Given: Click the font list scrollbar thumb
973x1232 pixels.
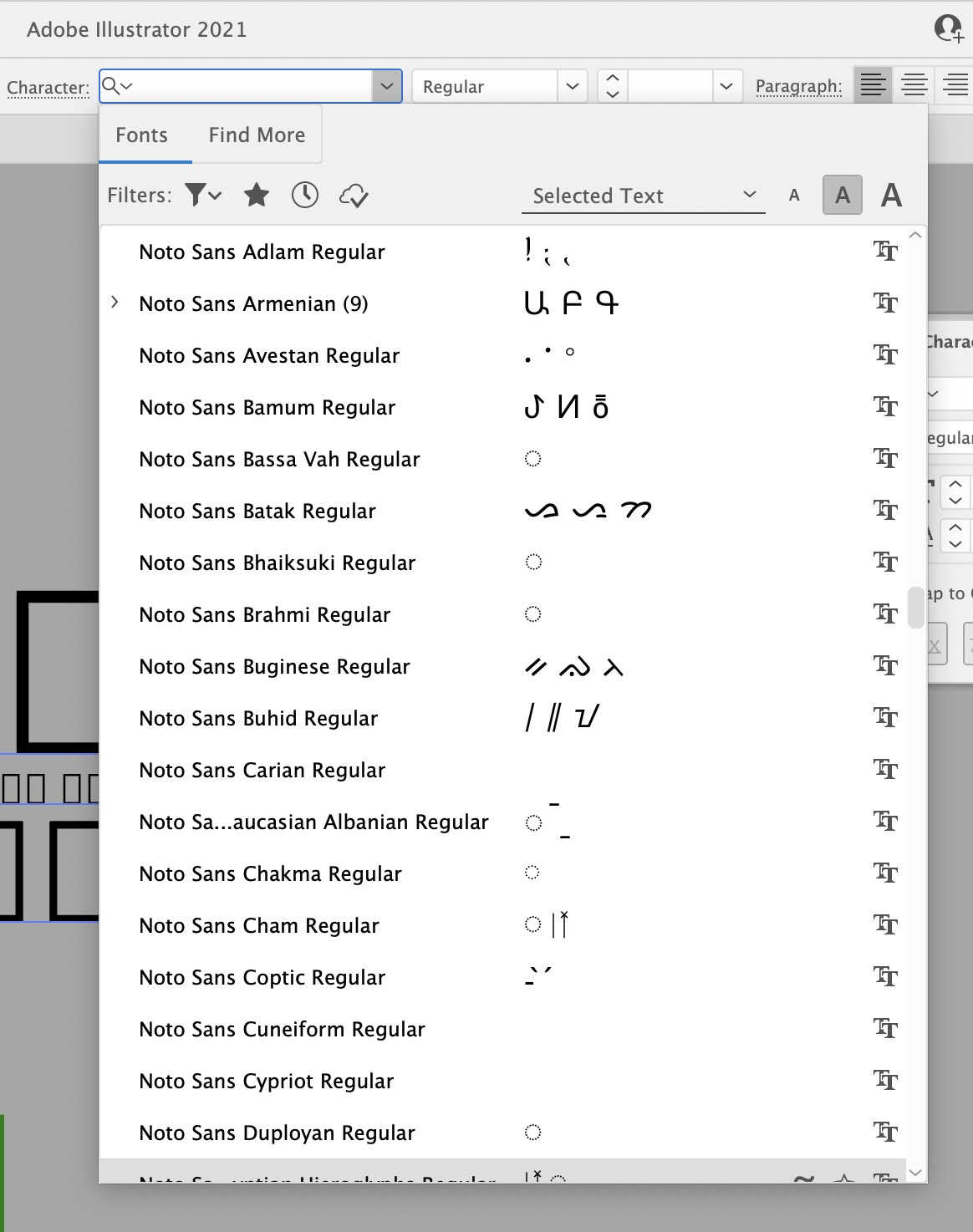Looking at the screenshot, I should point(915,607).
